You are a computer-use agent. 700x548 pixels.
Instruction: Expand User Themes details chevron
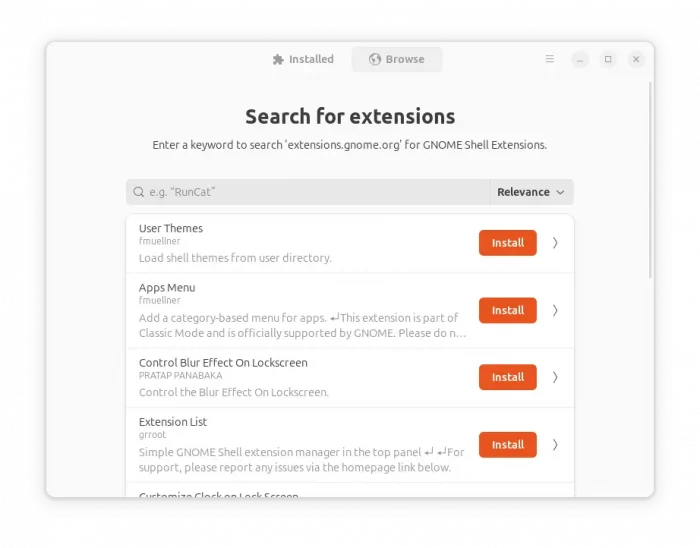coord(555,243)
